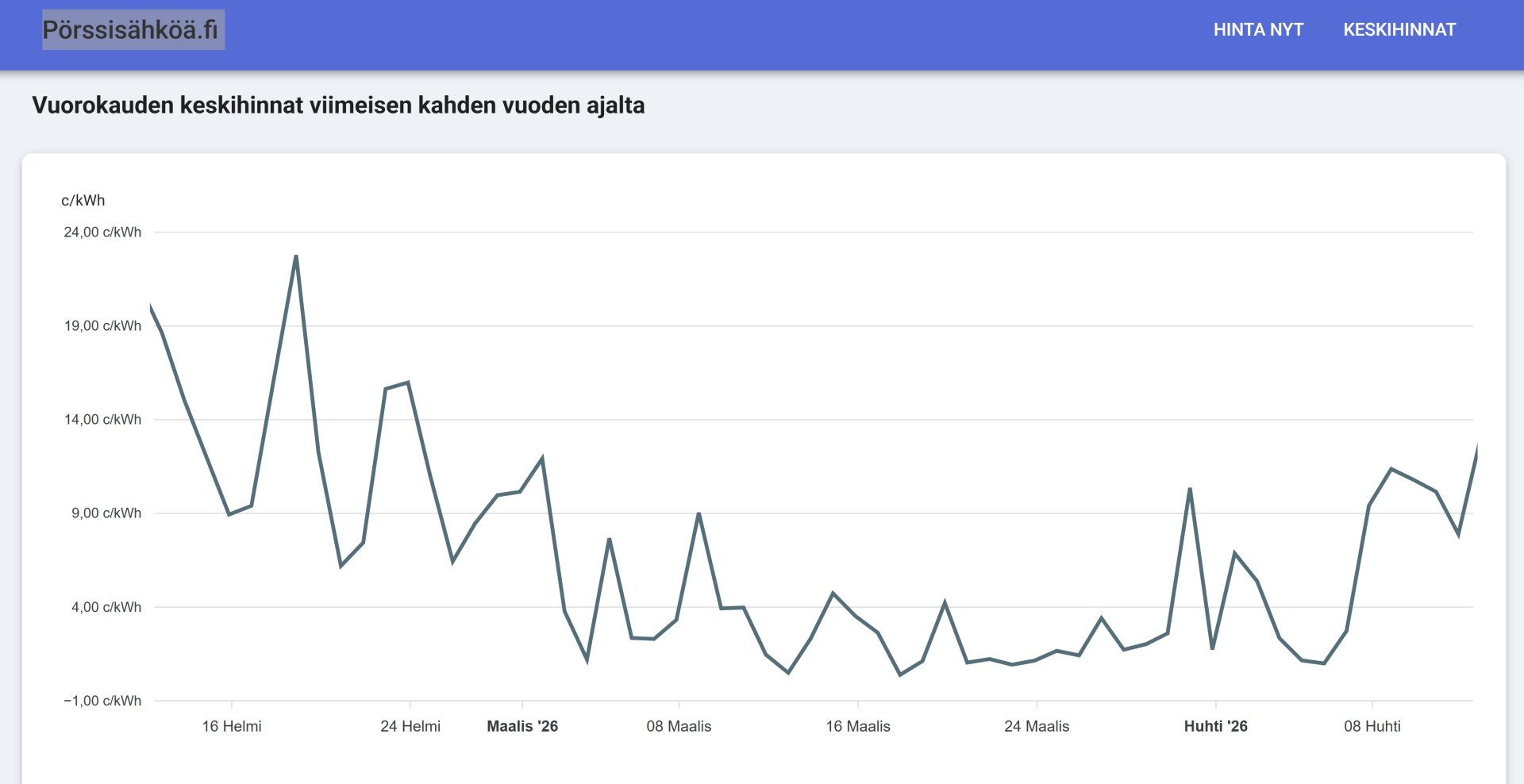Click the 24 Maalis date tick label
This screenshot has width=1524, height=784.
1037,726
